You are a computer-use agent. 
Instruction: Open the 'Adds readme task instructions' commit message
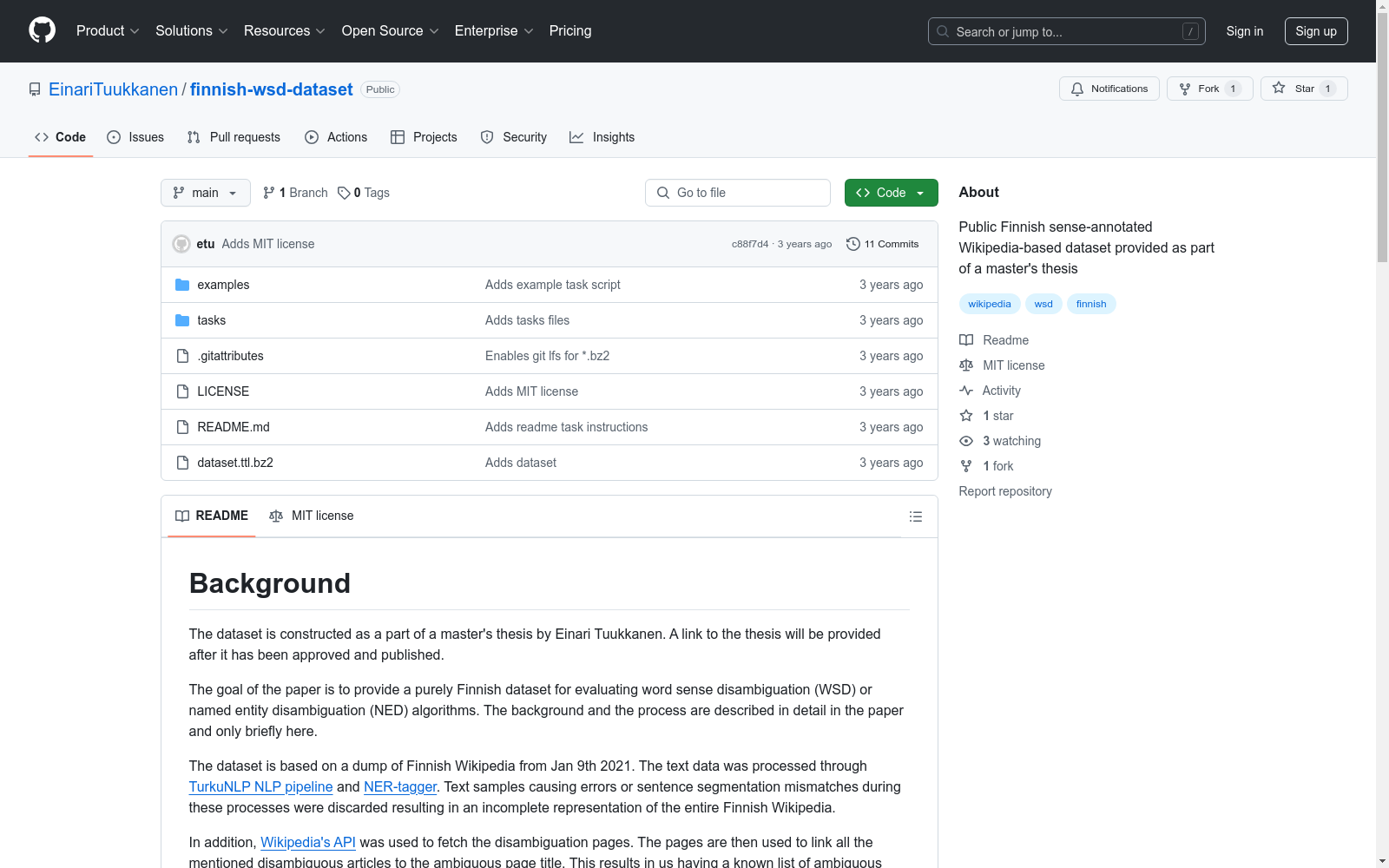pos(567,427)
